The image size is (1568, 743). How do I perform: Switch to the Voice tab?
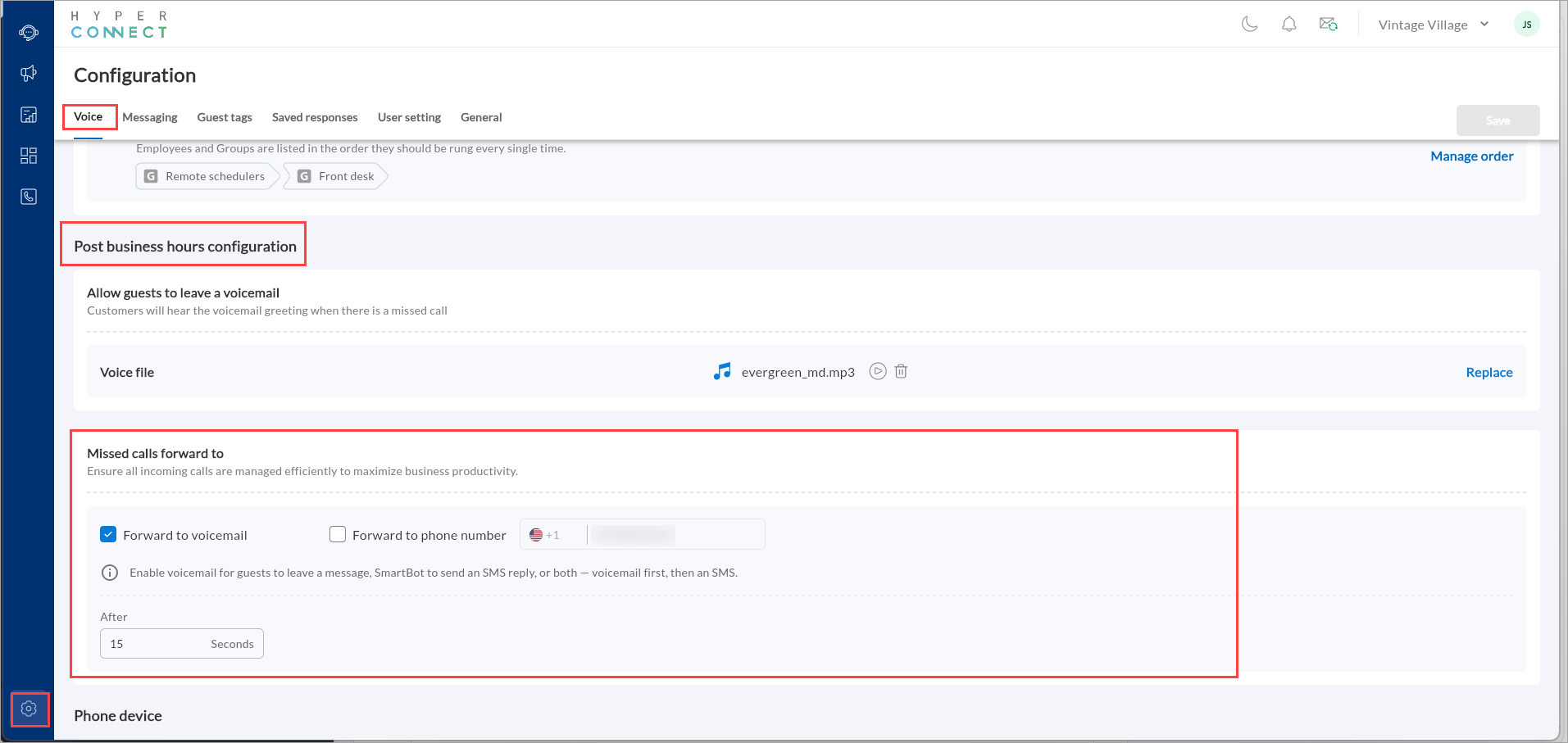[x=88, y=116]
